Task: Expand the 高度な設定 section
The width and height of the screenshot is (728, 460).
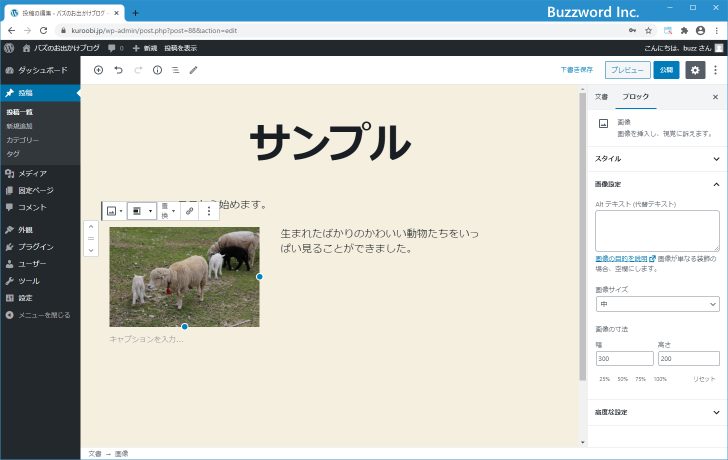Action: 656,412
